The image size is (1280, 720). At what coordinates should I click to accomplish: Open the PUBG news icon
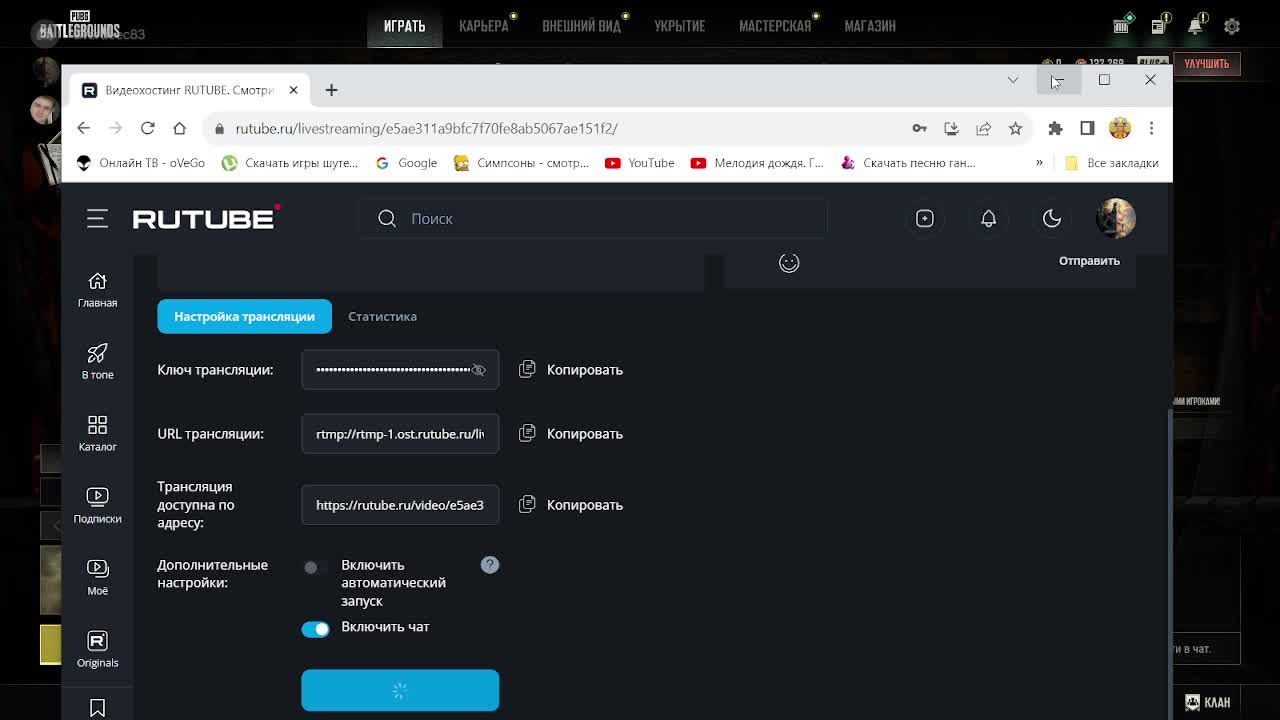[1158, 26]
